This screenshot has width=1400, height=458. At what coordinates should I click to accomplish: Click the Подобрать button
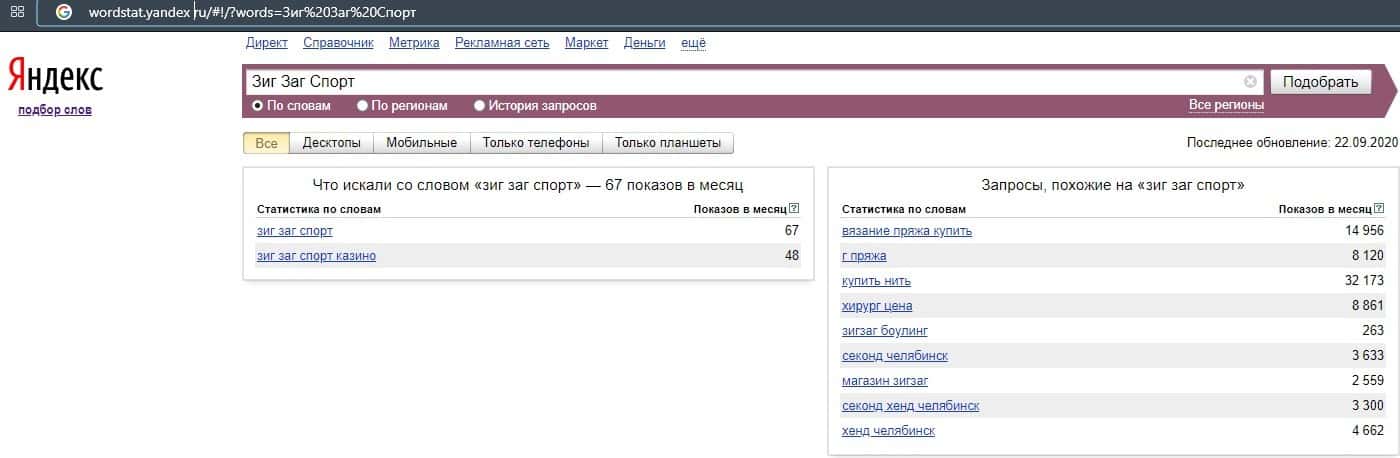coord(1320,82)
